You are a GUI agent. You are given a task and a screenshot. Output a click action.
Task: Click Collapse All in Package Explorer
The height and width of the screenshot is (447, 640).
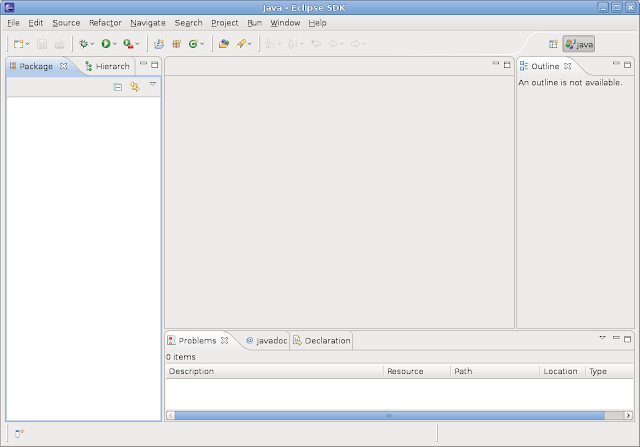(118, 87)
